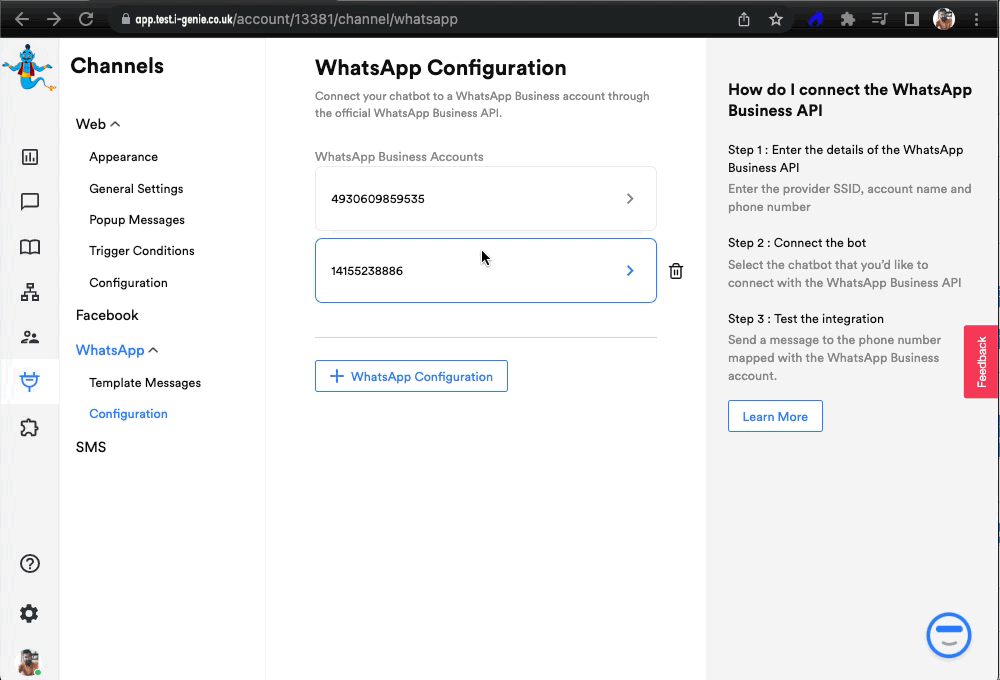Image resolution: width=1000 pixels, height=680 pixels.
Task: Click the add WhatsApp Configuration button
Action: click(x=411, y=377)
